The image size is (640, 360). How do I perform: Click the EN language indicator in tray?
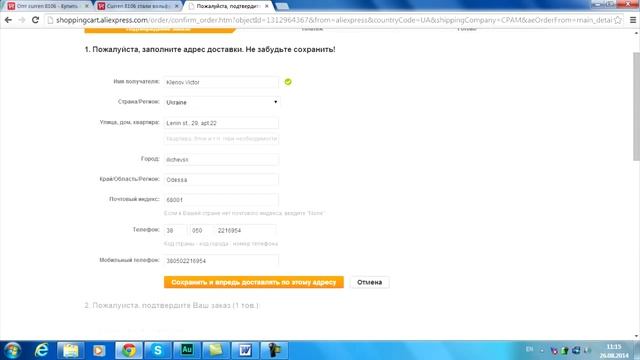529,349
